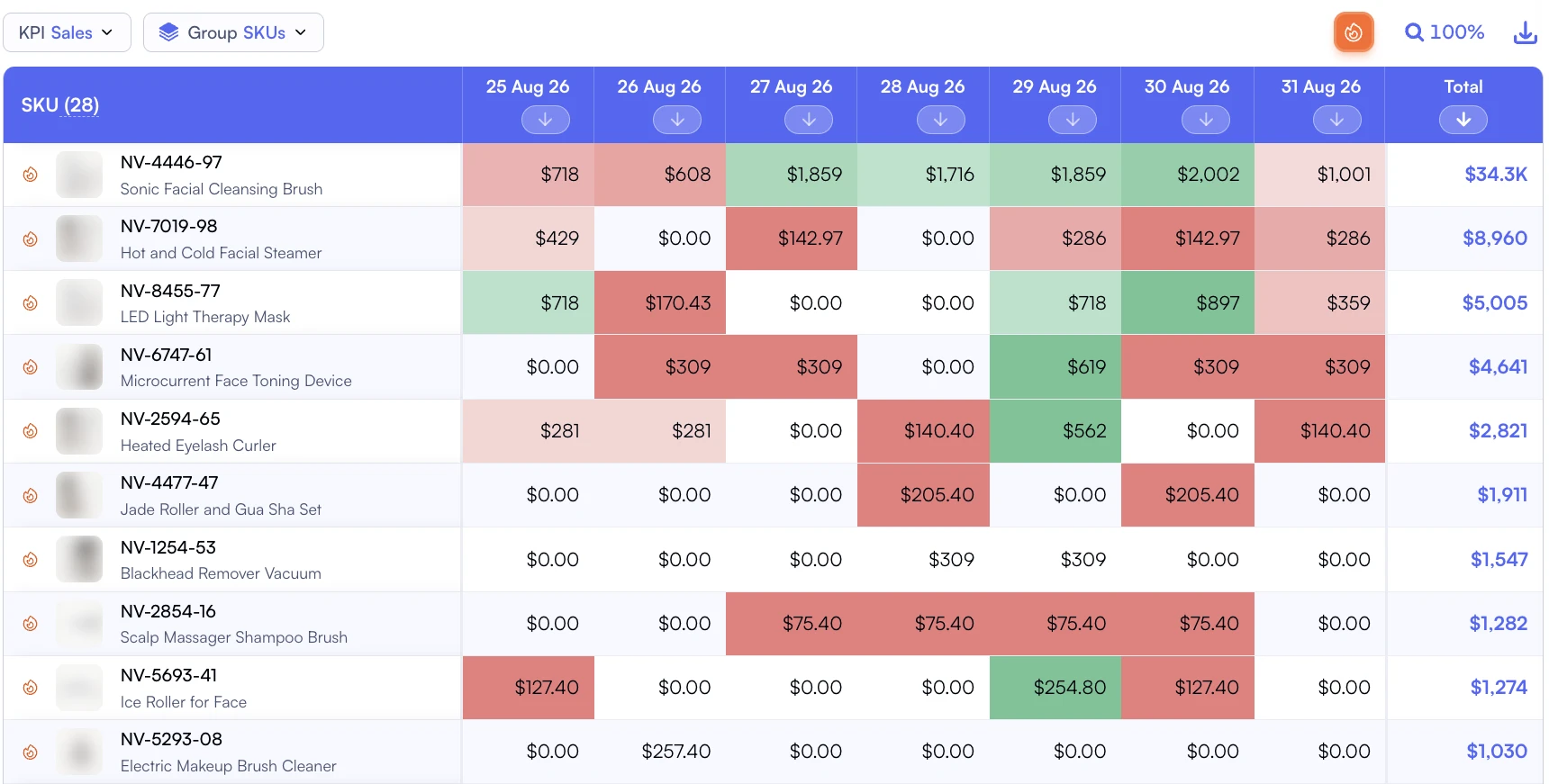Sort by Total column arrow

[1463, 120]
